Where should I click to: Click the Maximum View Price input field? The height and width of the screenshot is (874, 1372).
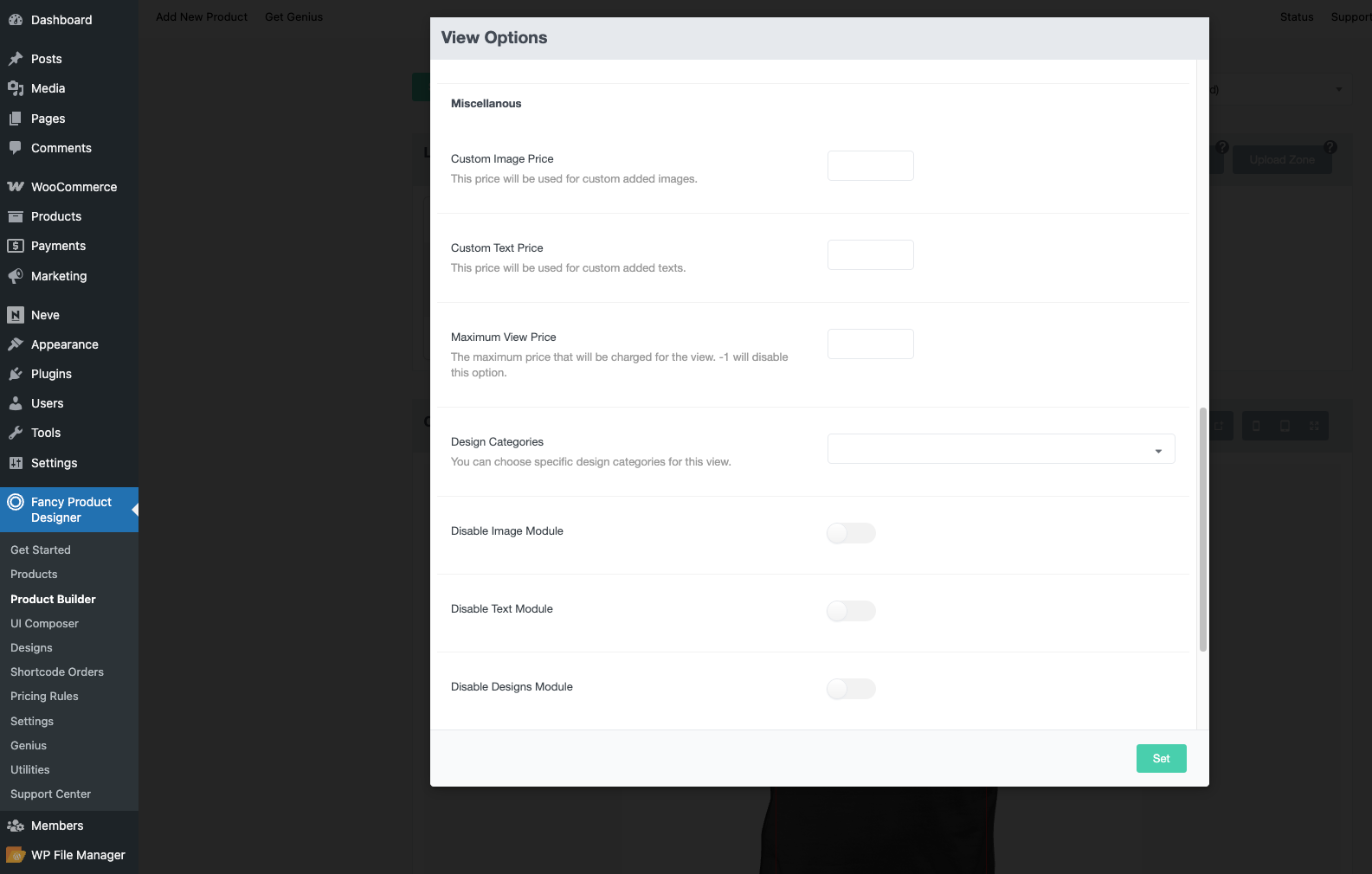tap(871, 344)
